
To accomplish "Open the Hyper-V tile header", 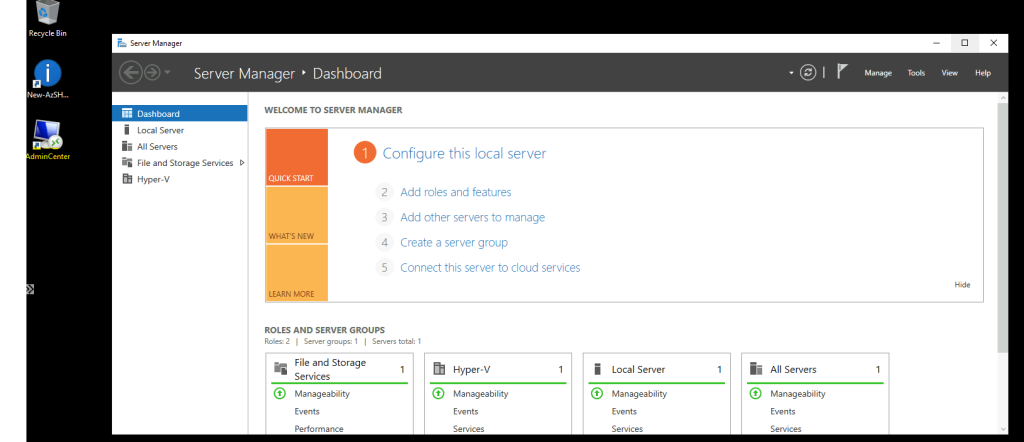I will coord(498,370).
